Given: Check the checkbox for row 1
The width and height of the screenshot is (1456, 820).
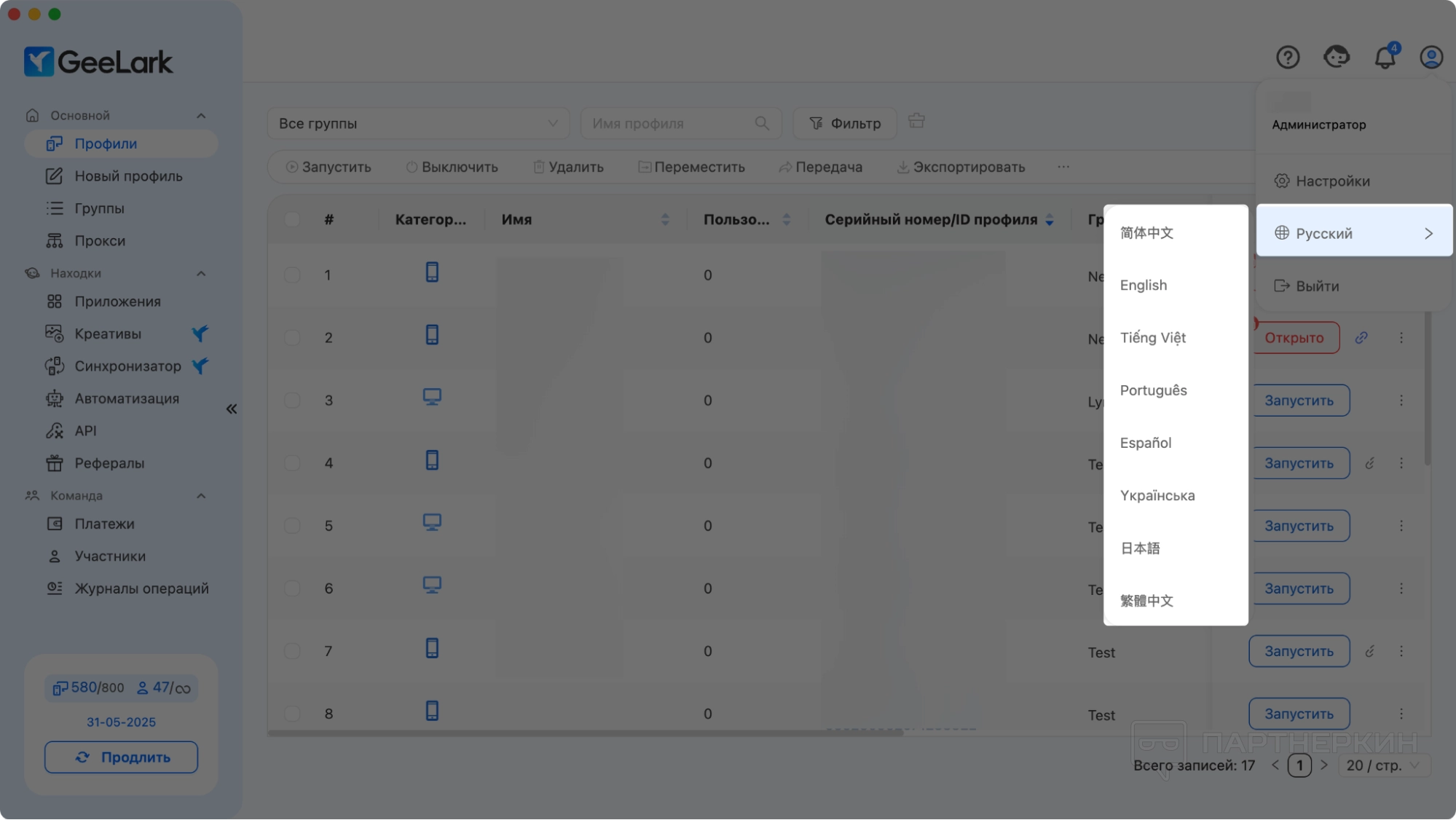Looking at the screenshot, I should [x=292, y=275].
